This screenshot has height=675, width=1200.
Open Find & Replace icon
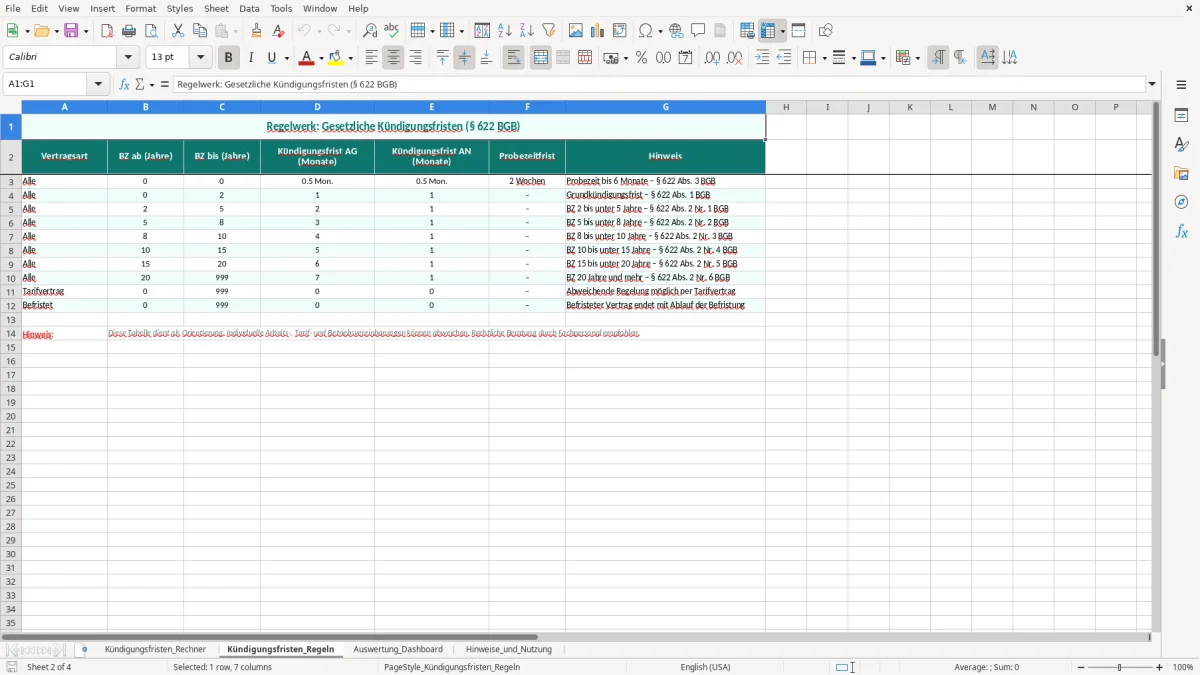point(370,31)
